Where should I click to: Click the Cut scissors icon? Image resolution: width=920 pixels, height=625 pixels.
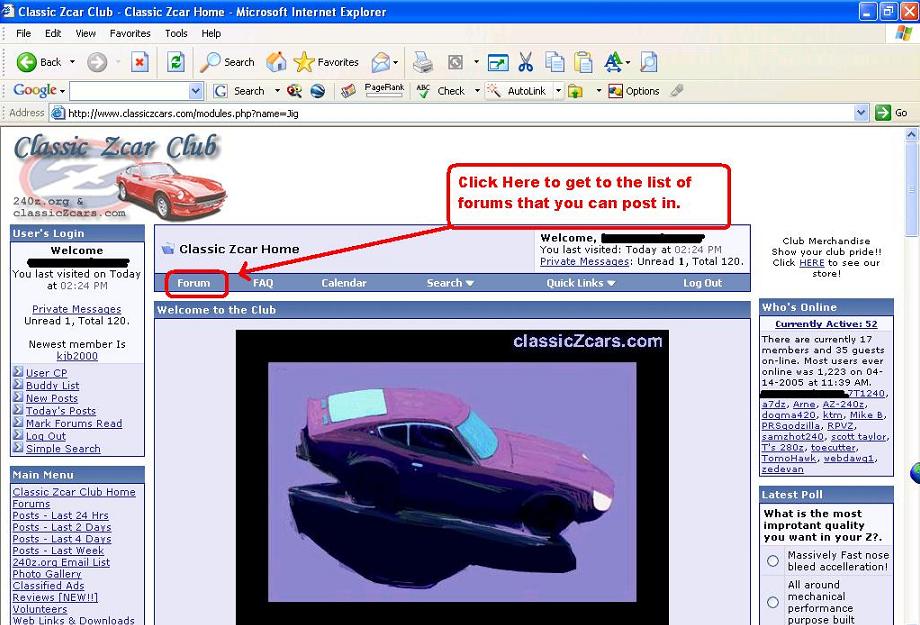pos(526,62)
